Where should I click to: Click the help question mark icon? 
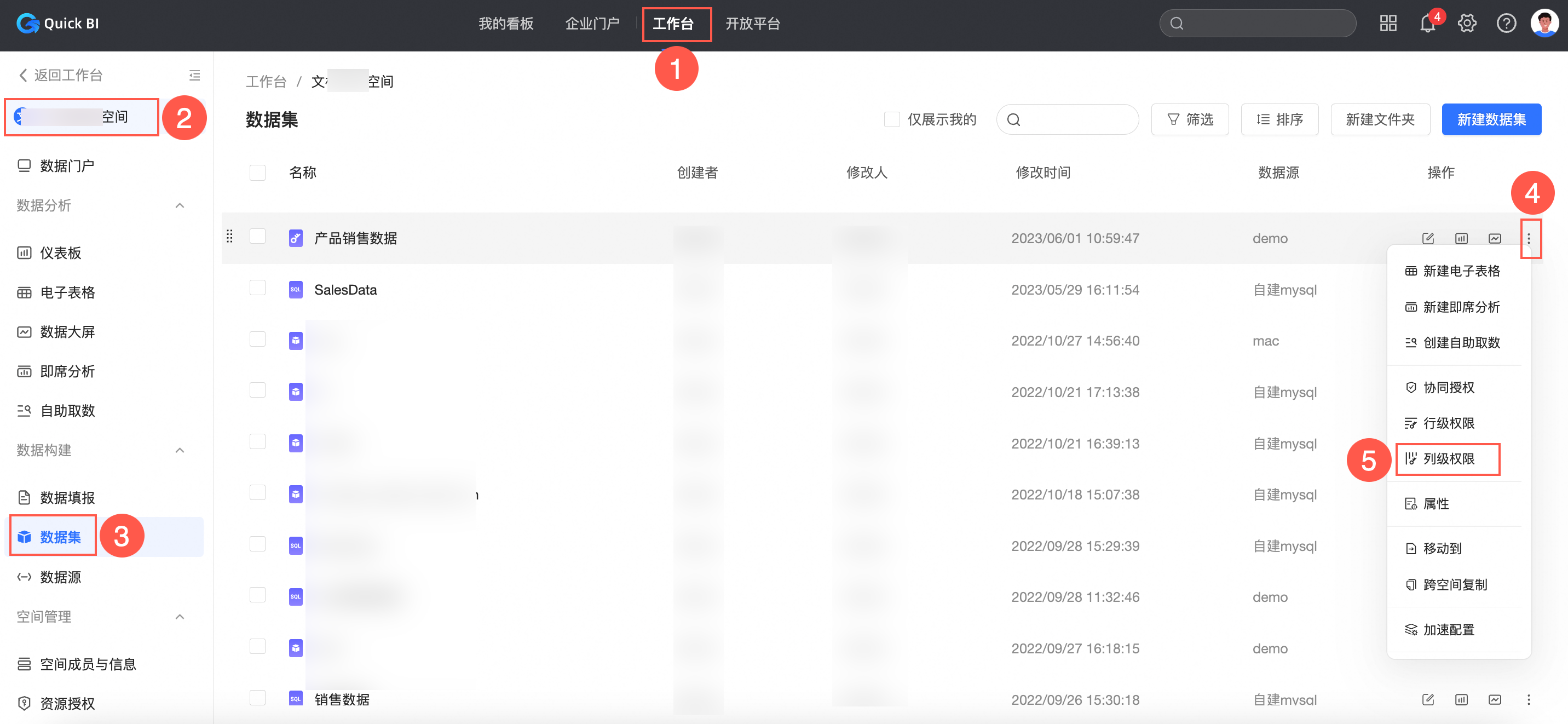pos(1506,24)
